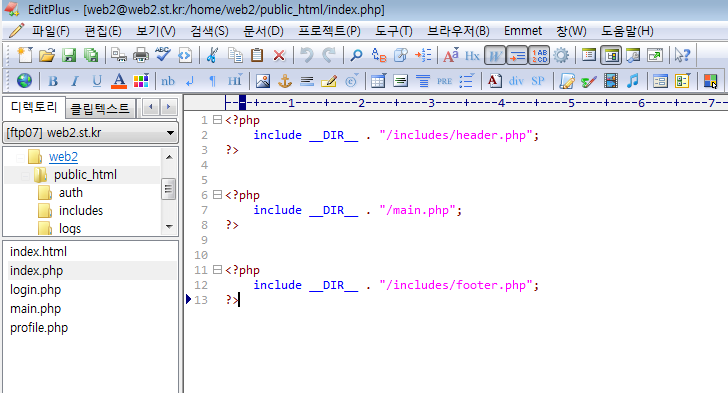This screenshot has height=393, width=728.
Task: Open main.php from file list
Action: pyautogui.click(x=35, y=309)
